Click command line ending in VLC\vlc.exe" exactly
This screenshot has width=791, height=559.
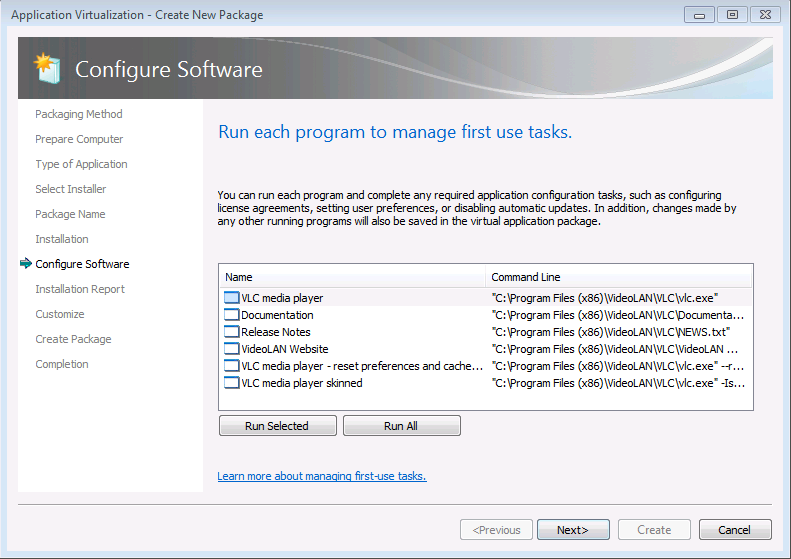pos(605,298)
